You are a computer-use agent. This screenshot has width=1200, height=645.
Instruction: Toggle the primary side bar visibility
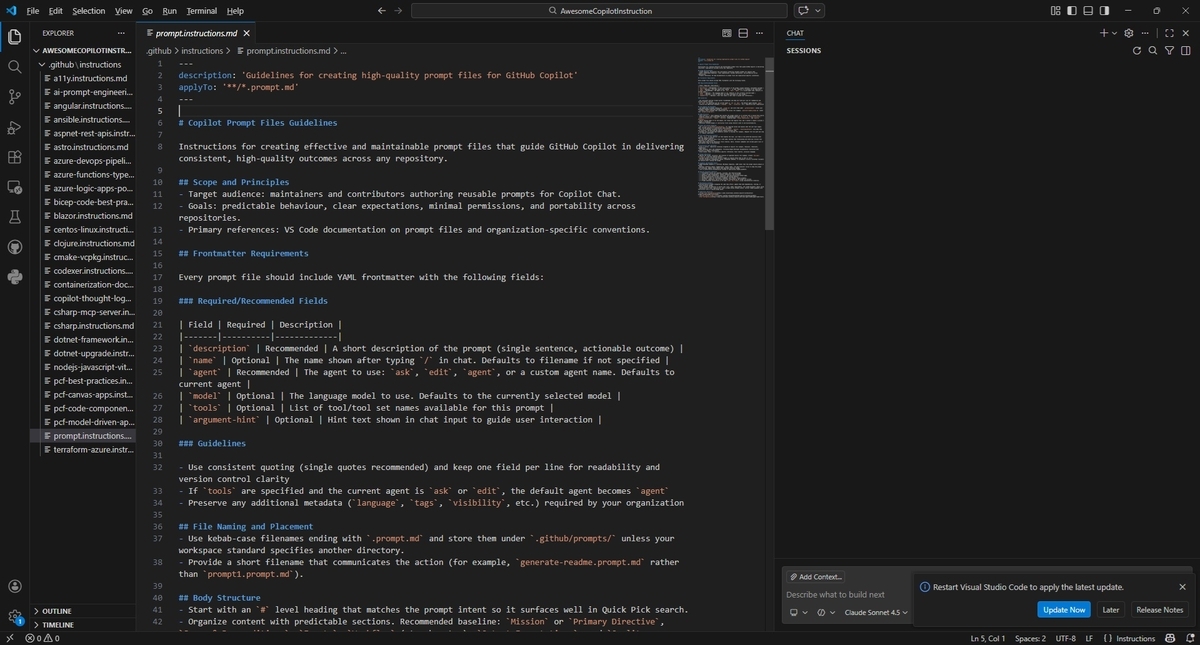pos(1072,10)
